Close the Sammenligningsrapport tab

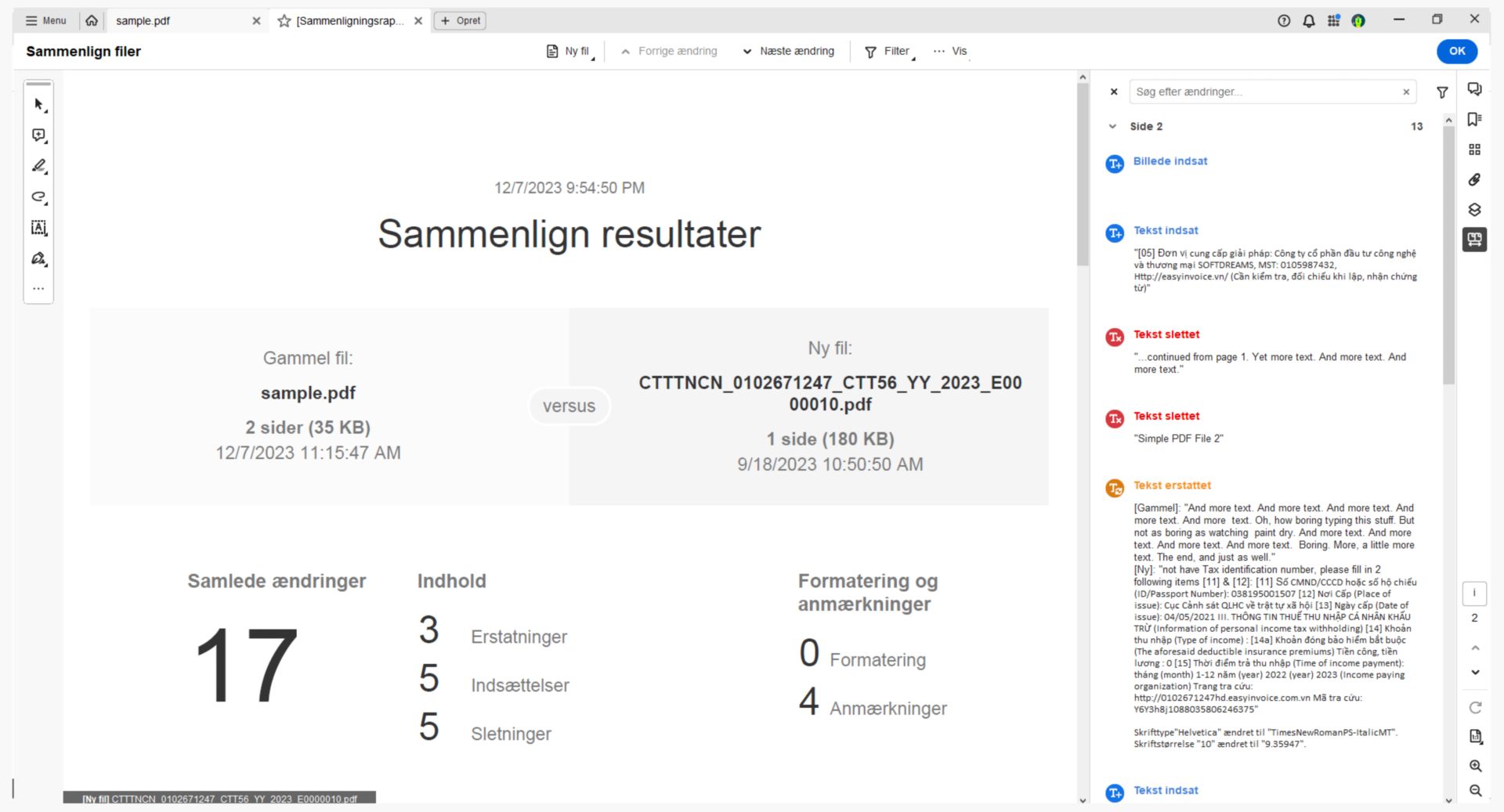pyautogui.click(x=418, y=21)
